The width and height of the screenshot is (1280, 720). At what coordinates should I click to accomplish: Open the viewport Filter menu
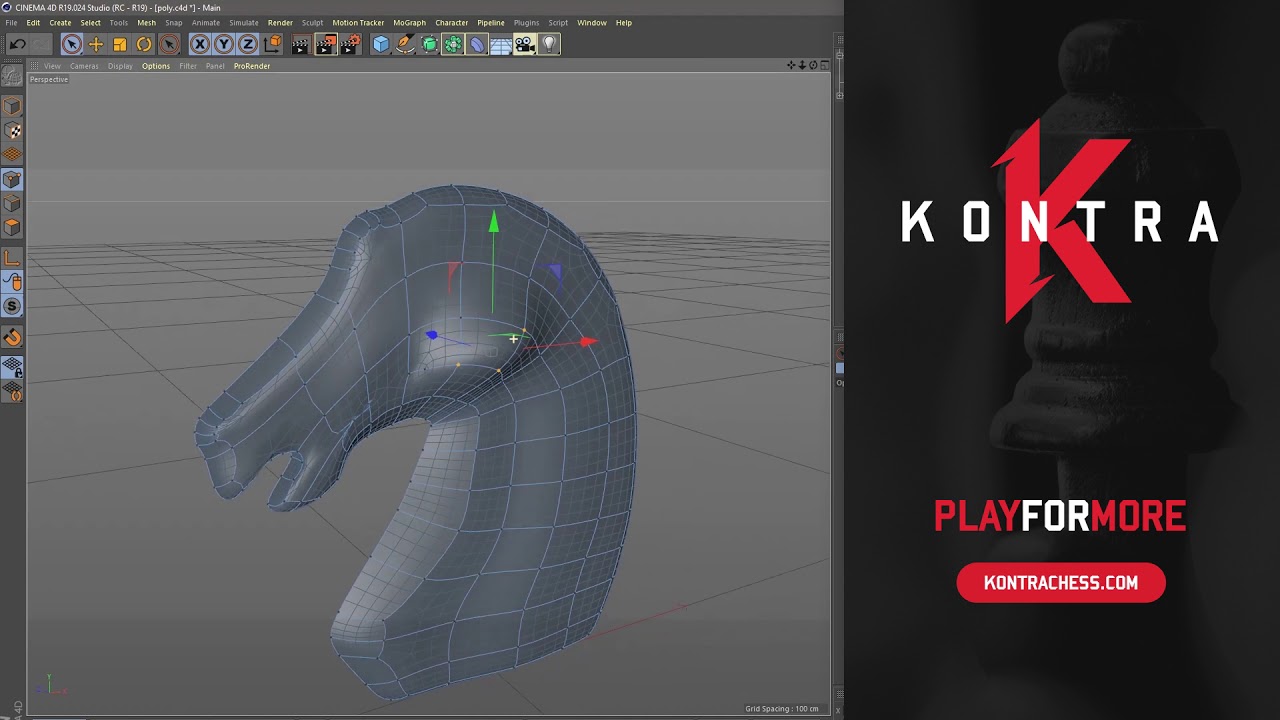coord(188,66)
